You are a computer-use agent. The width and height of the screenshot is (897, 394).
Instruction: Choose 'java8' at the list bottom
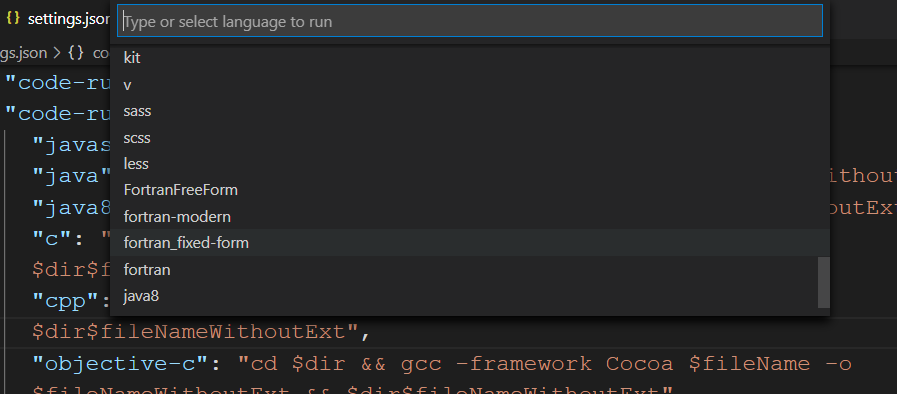(470, 296)
